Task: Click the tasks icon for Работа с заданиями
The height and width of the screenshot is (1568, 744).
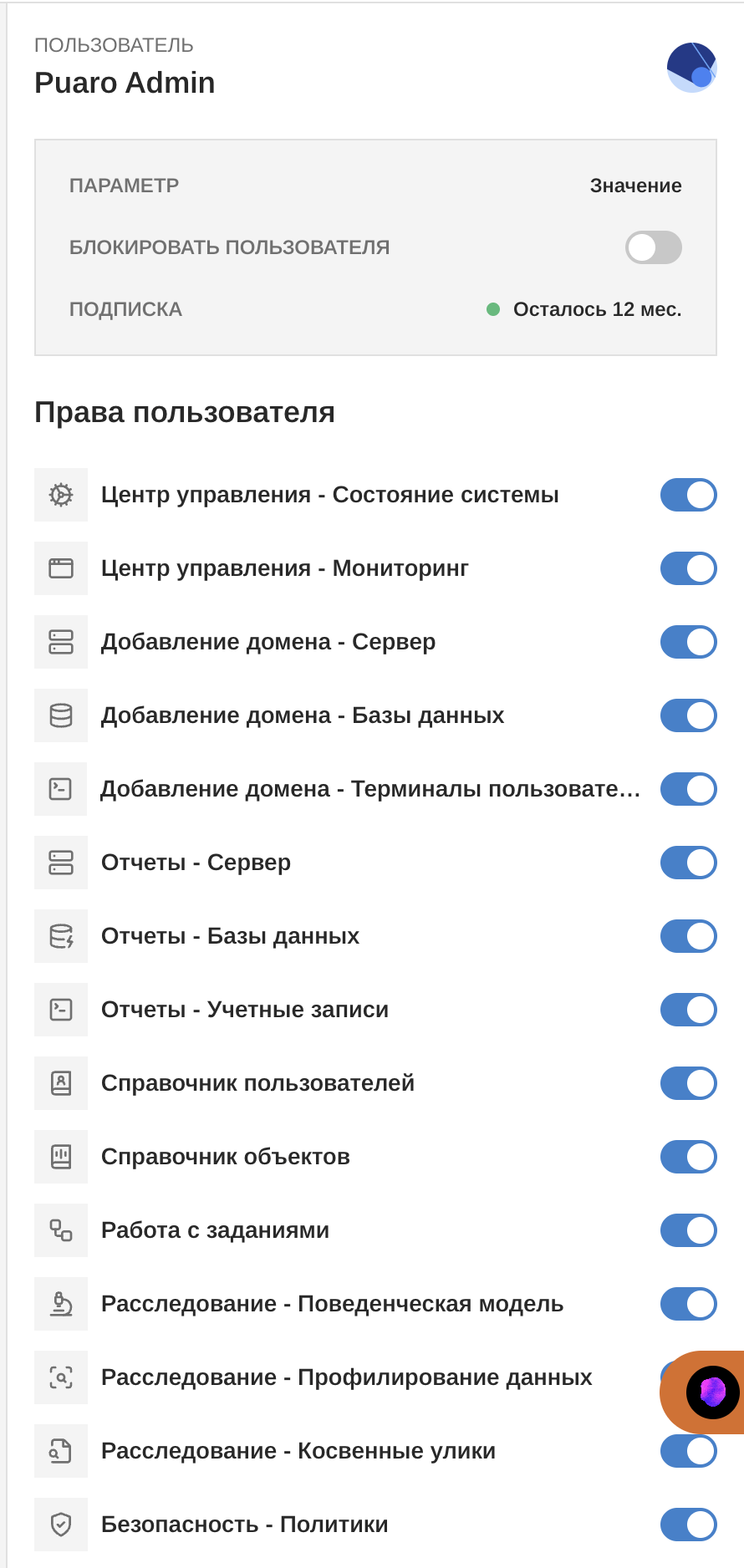Action: 60,1229
